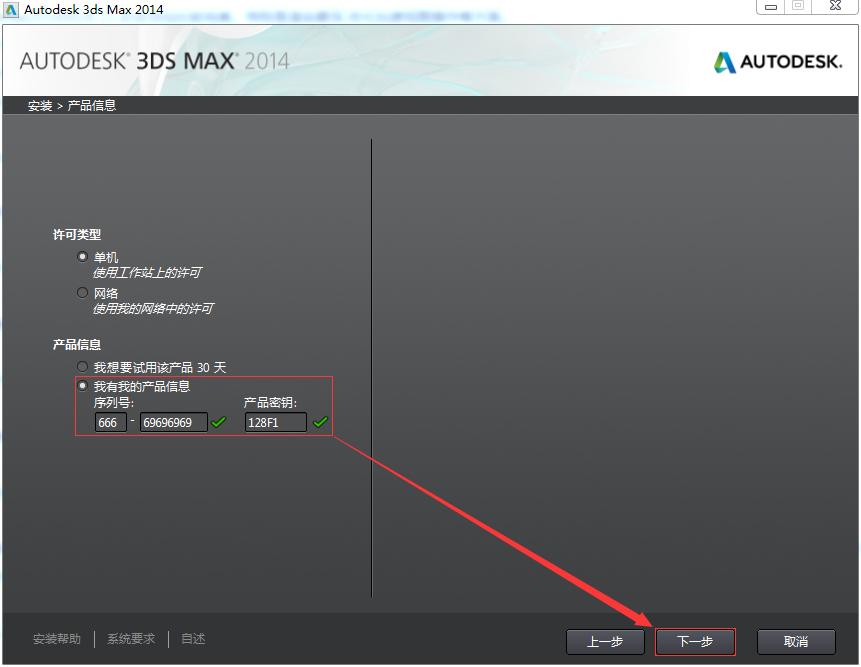
Task: Click the 3ds Max icon in the title bar
Action: click(12, 9)
